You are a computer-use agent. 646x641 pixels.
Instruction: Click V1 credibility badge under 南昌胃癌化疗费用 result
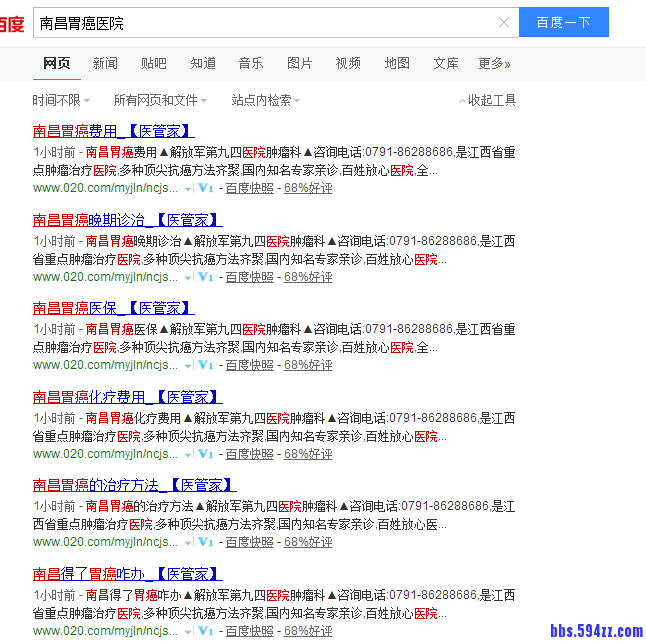click(206, 454)
